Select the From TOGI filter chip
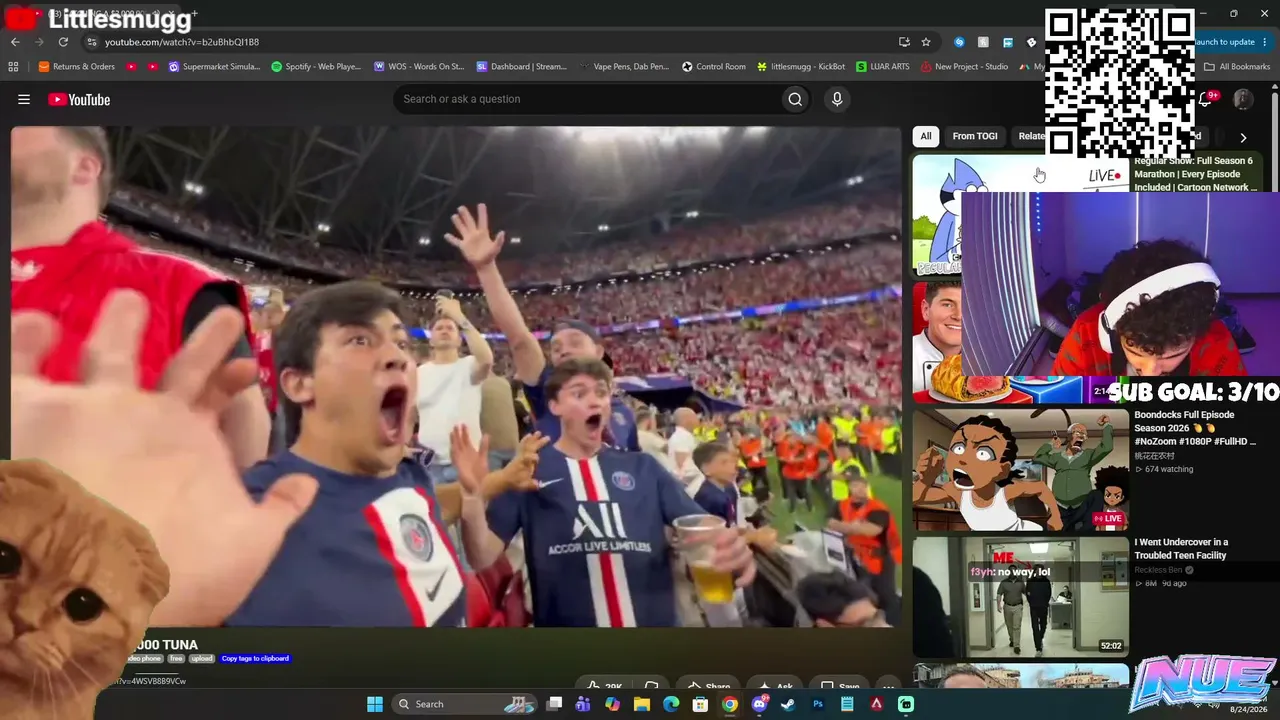 pos(975,136)
